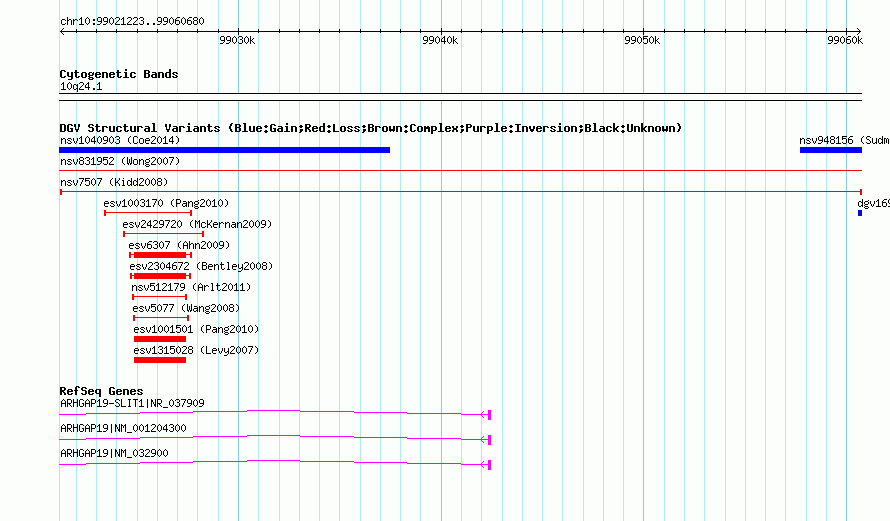Open esv1001501 (Pang2010) variant label
The height and width of the screenshot is (521, 890).
point(196,329)
